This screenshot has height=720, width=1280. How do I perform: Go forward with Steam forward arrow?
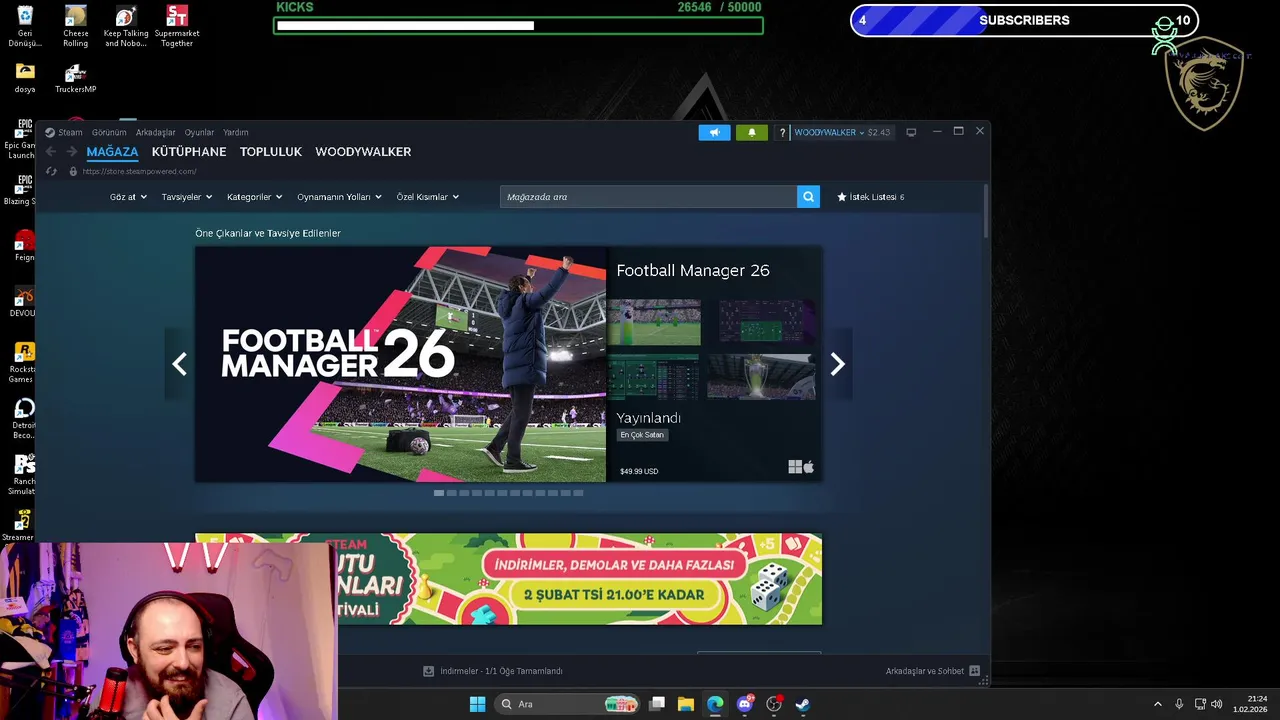72,152
